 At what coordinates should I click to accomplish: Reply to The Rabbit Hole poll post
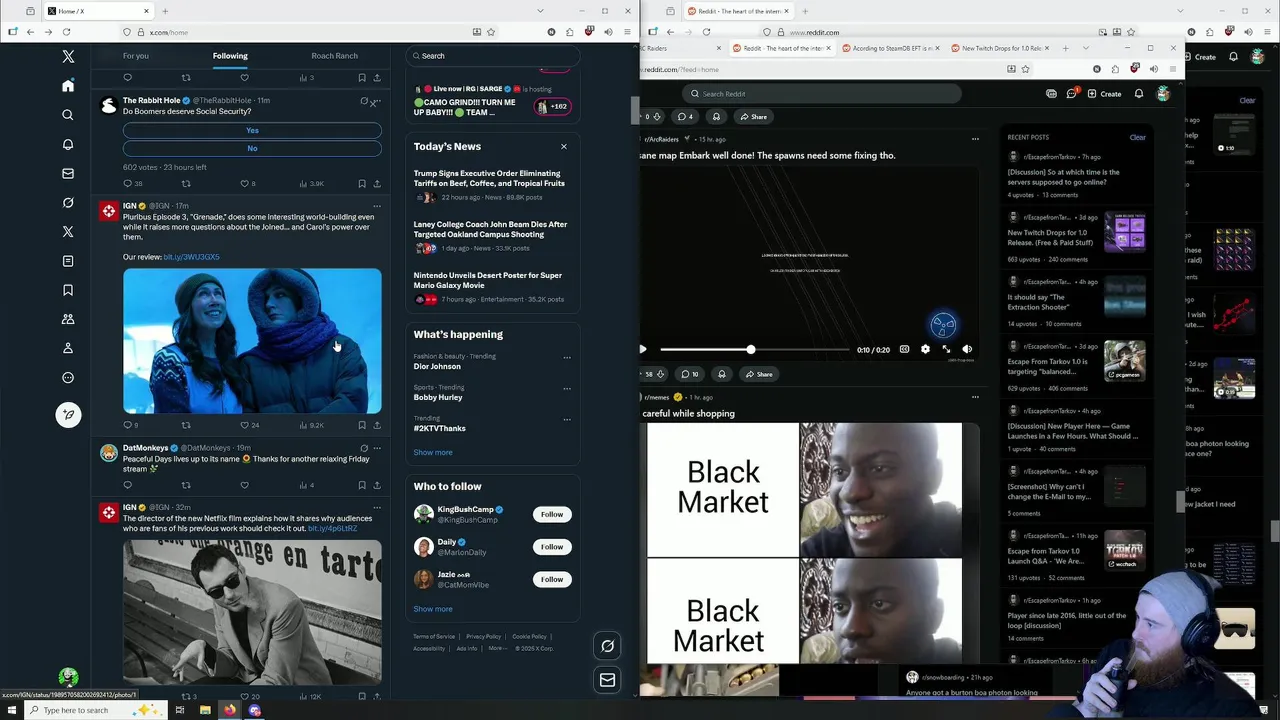[128, 184]
